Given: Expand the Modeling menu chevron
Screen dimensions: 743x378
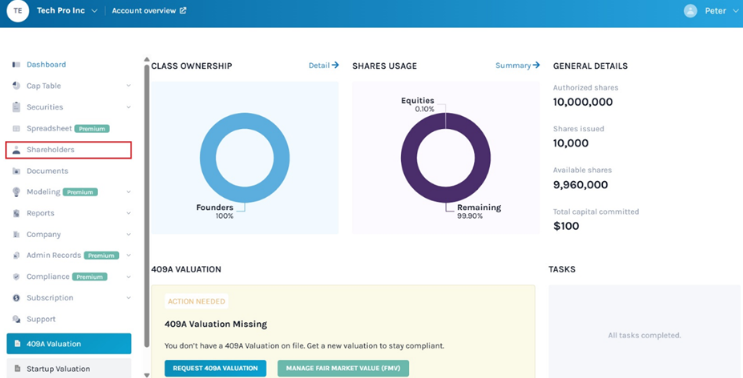Looking at the screenshot, I should pyautogui.click(x=128, y=192).
